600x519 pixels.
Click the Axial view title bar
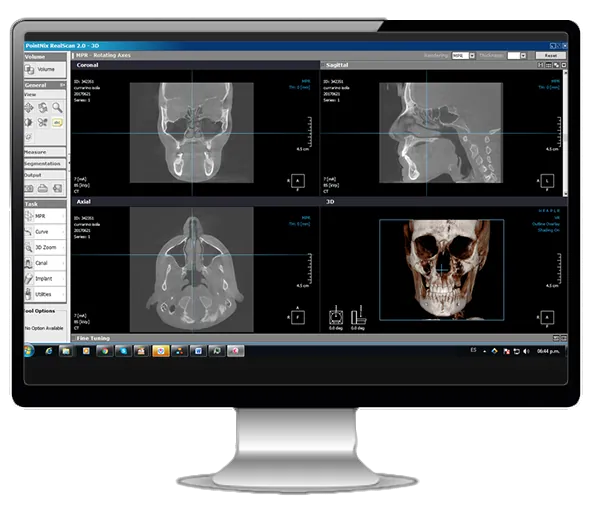pyautogui.click(x=196, y=202)
